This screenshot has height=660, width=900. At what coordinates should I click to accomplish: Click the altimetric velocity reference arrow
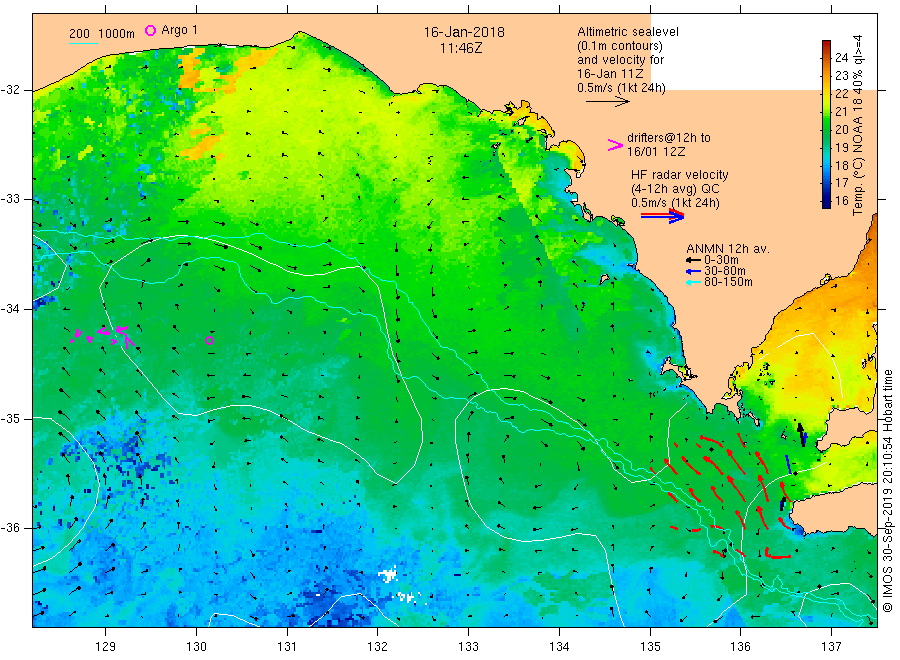pyautogui.click(x=607, y=102)
